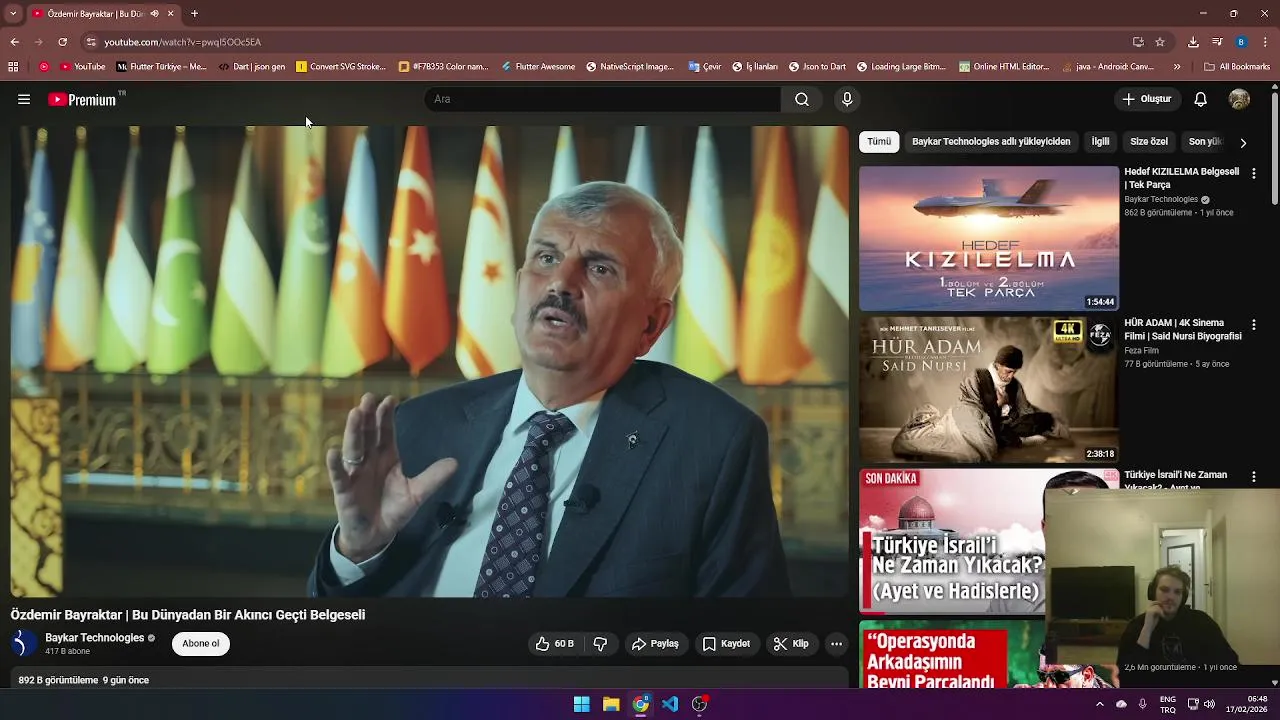Open the Feza Film channel name
The image size is (1280, 720).
click(x=1141, y=351)
